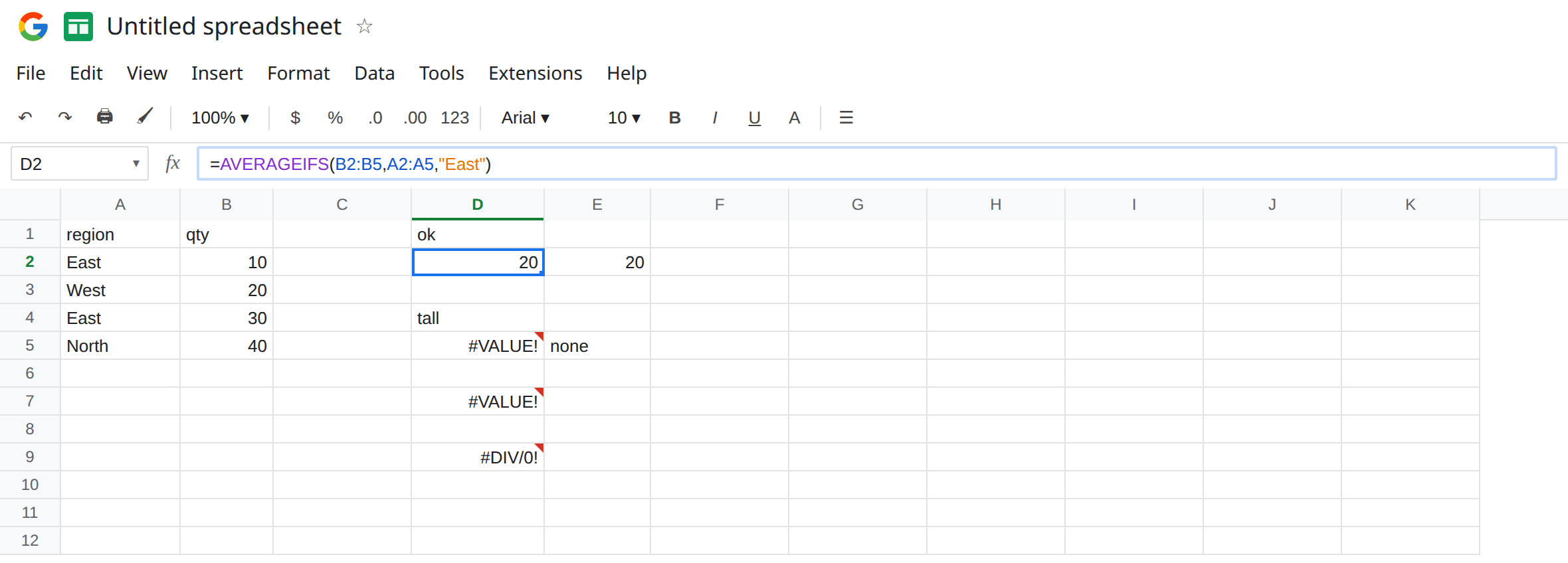
Task: Click the 'tall' cell
Action: (478, 318)
